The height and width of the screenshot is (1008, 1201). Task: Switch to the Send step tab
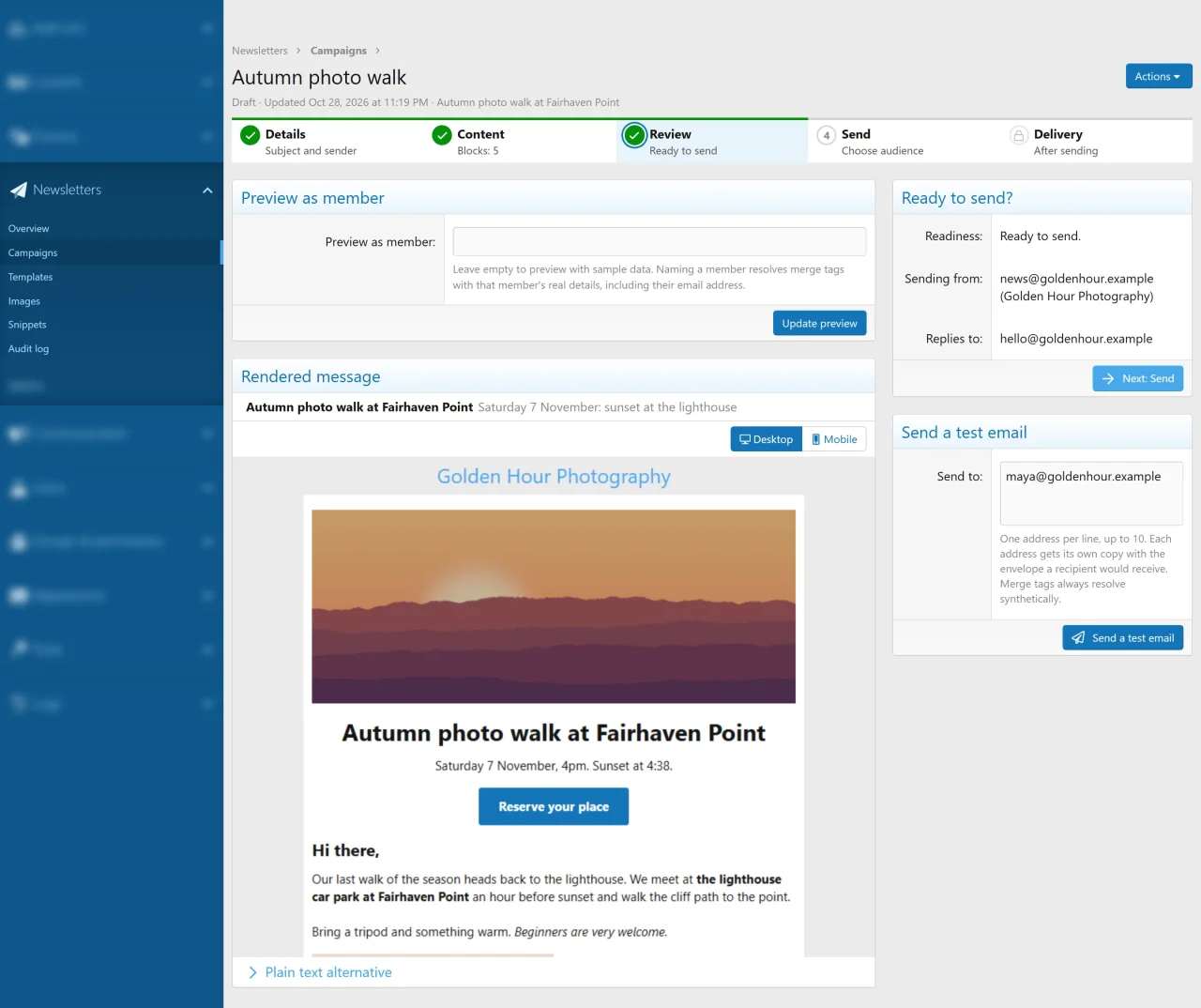[905, 142]
